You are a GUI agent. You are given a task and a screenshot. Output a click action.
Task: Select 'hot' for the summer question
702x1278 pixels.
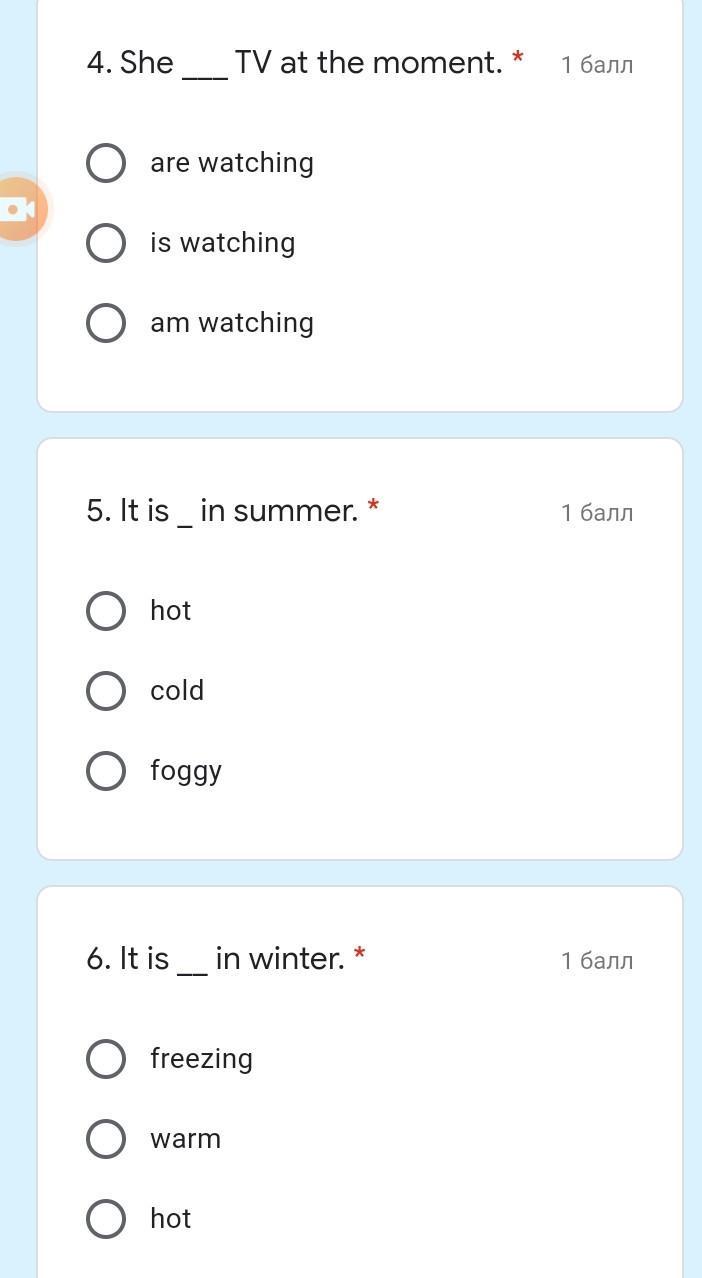(x=106, y=611)
